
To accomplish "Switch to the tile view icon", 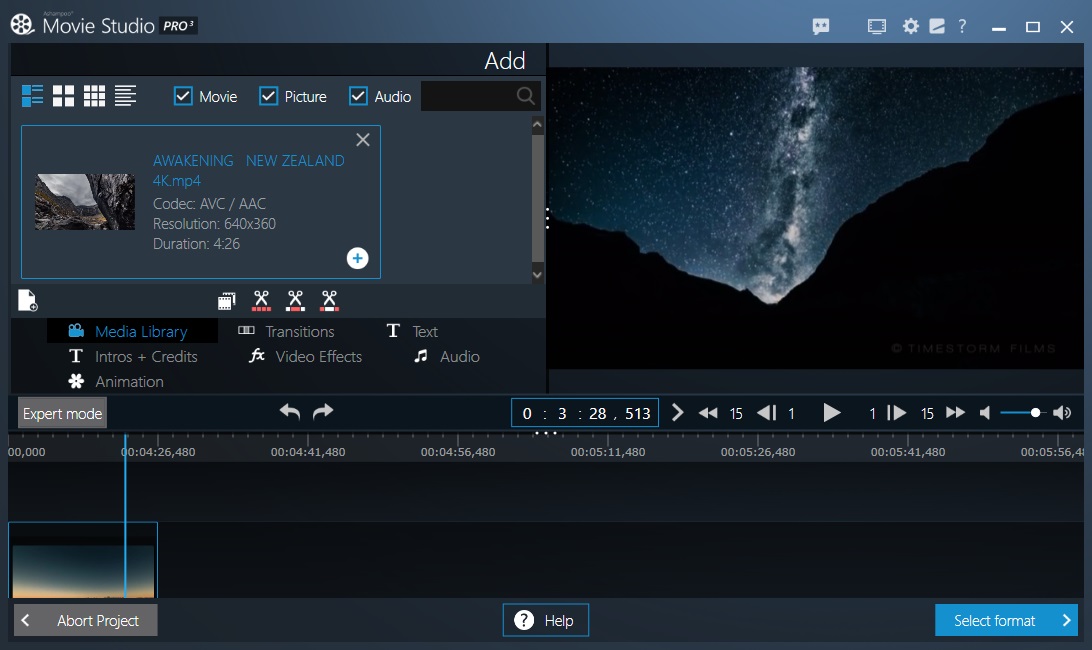I will click(62, 95).
